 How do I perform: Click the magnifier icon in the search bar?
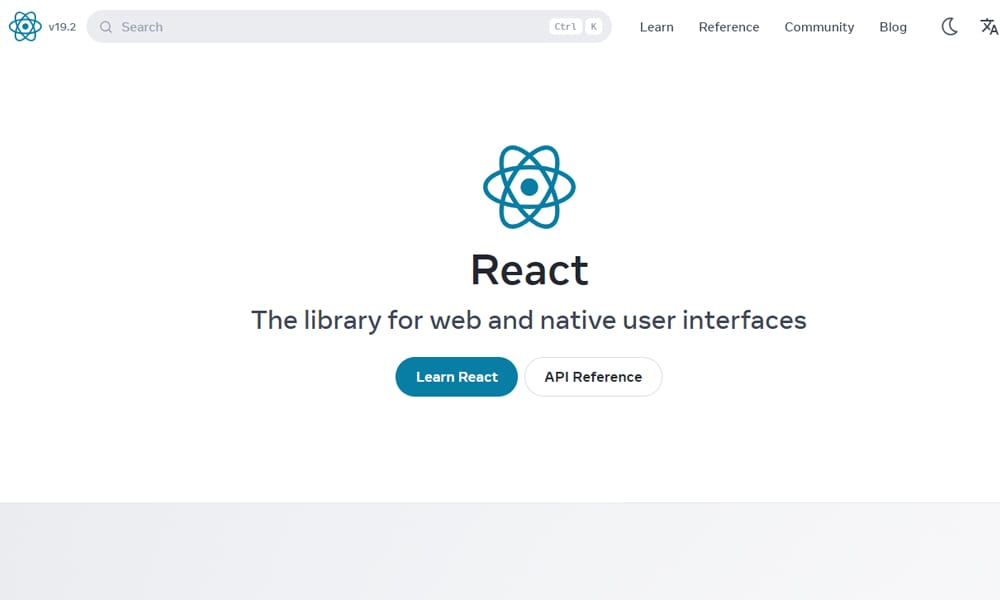coord(106,27)
